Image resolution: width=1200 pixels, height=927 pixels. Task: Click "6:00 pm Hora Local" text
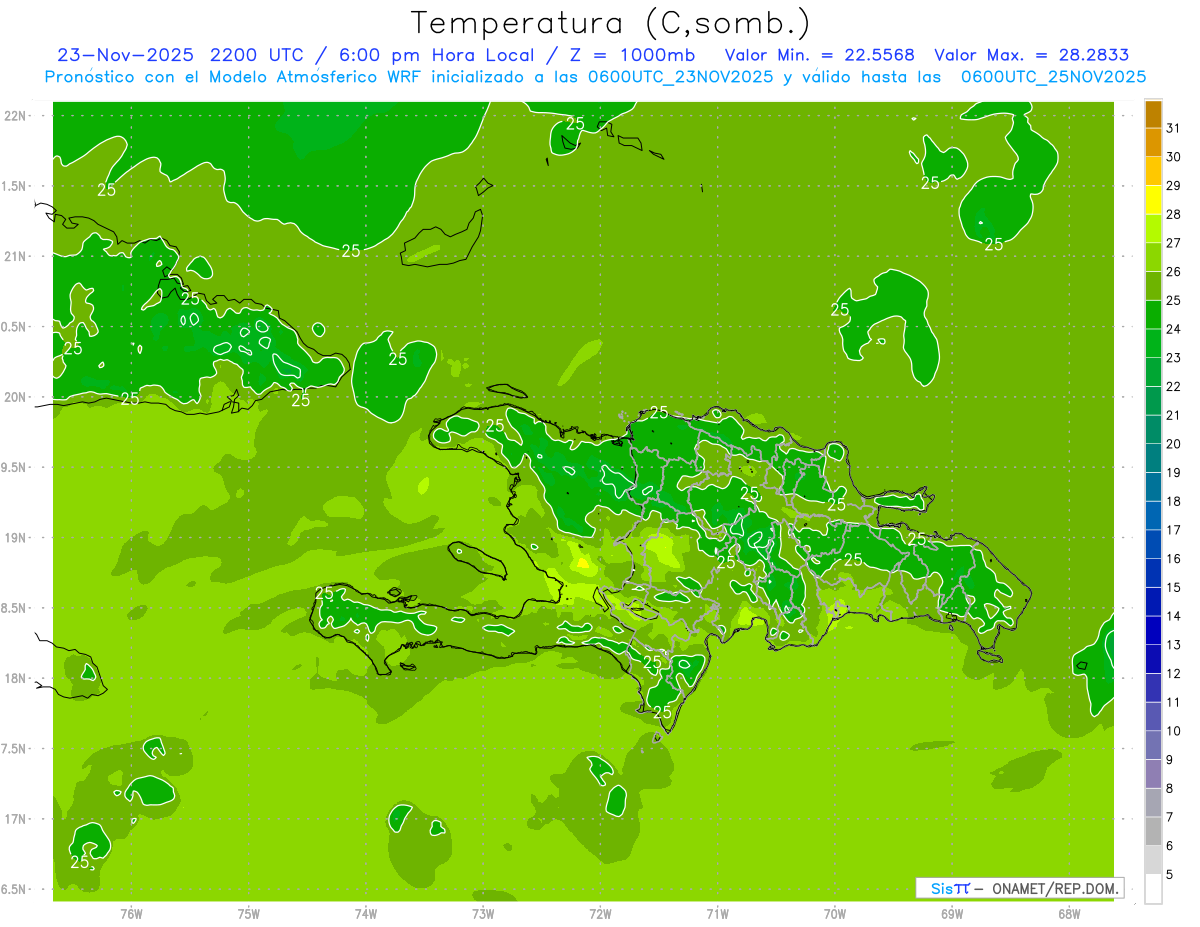(x=433, y=55)
